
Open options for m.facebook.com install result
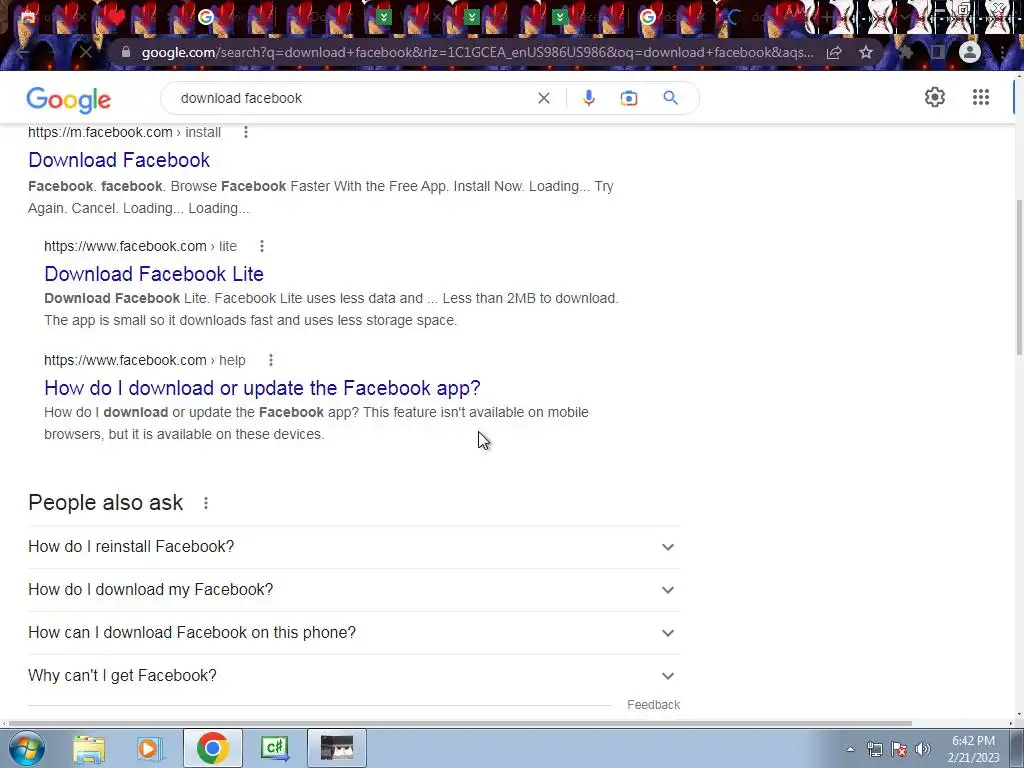point(246,132)
